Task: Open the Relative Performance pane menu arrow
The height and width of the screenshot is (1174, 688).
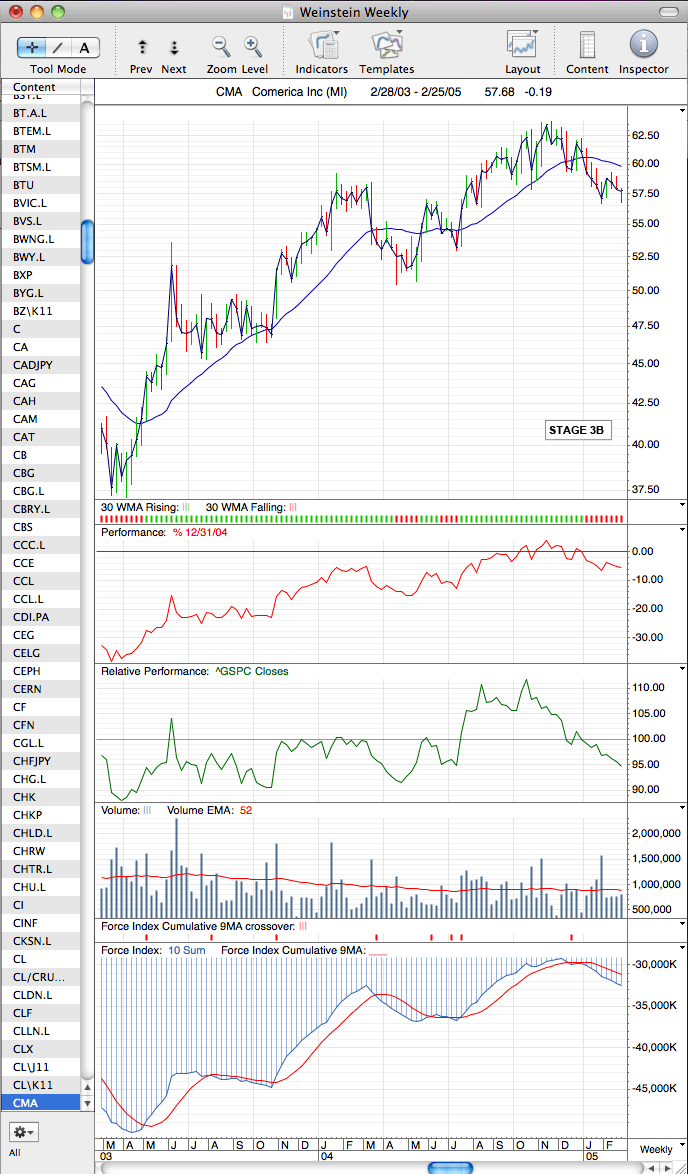Action: coord(682,668)
